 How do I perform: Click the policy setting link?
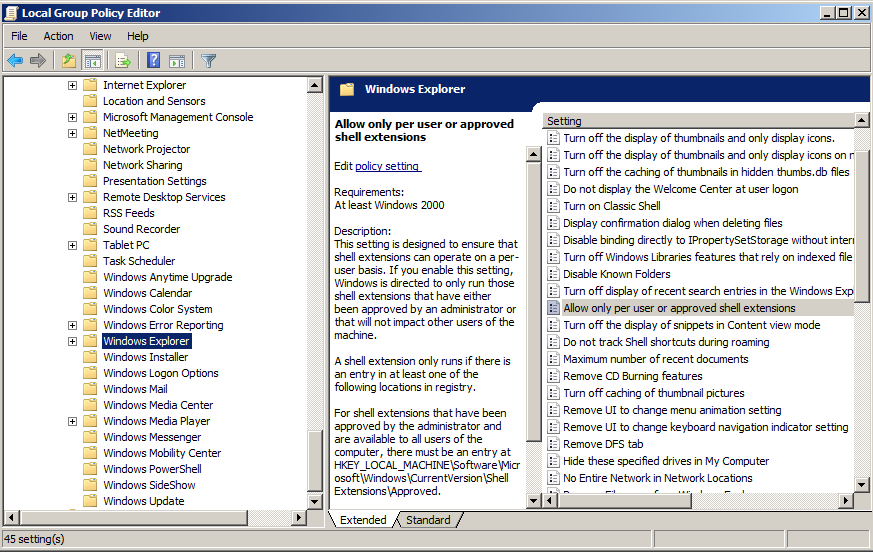[388, 166]
